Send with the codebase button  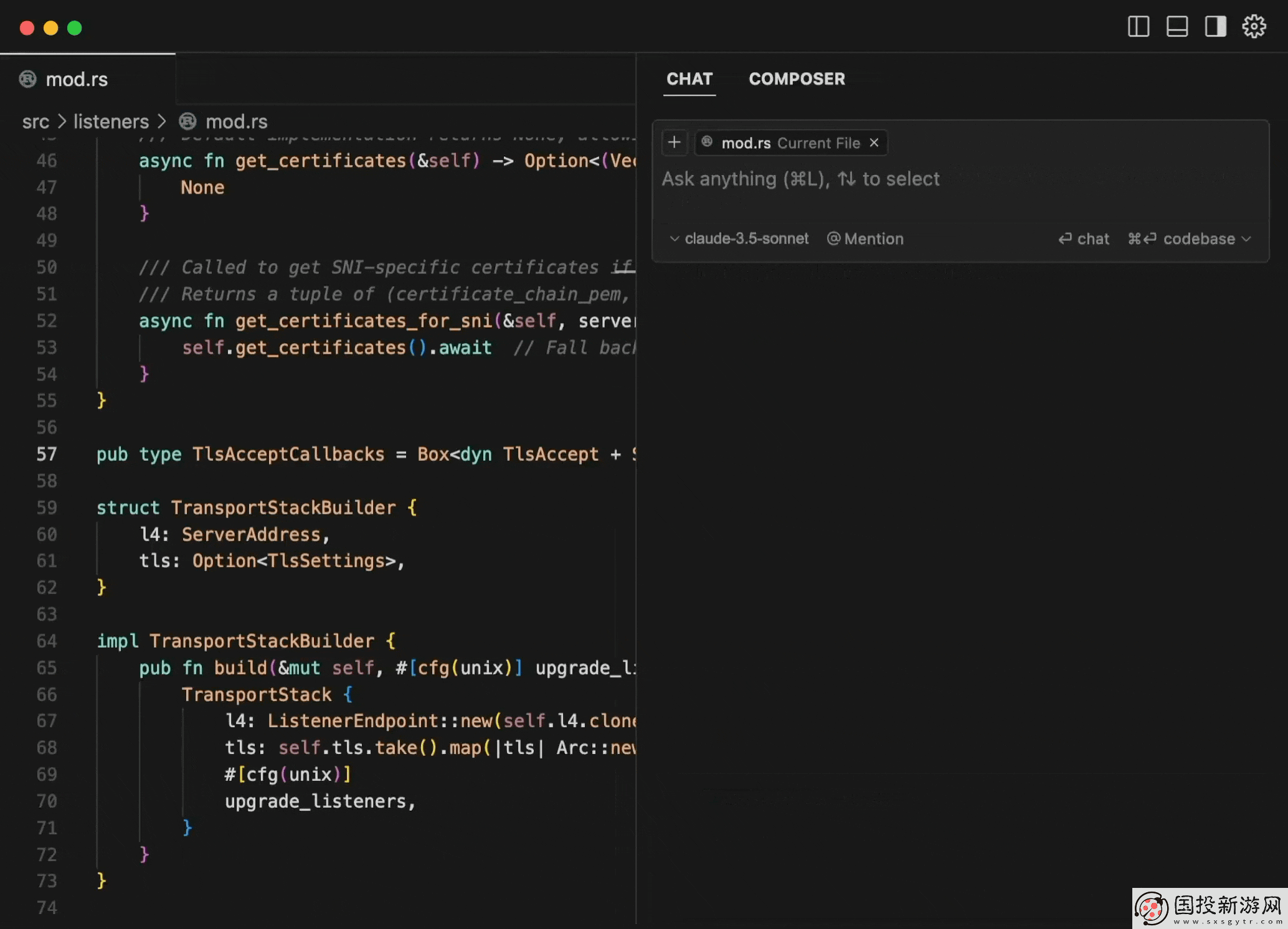coord(1181,239)
